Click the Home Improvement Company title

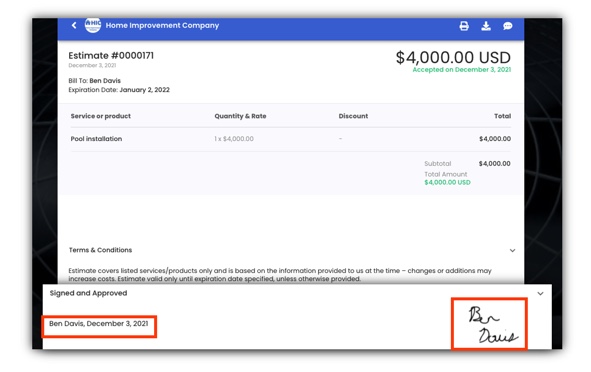click(162, 25)
